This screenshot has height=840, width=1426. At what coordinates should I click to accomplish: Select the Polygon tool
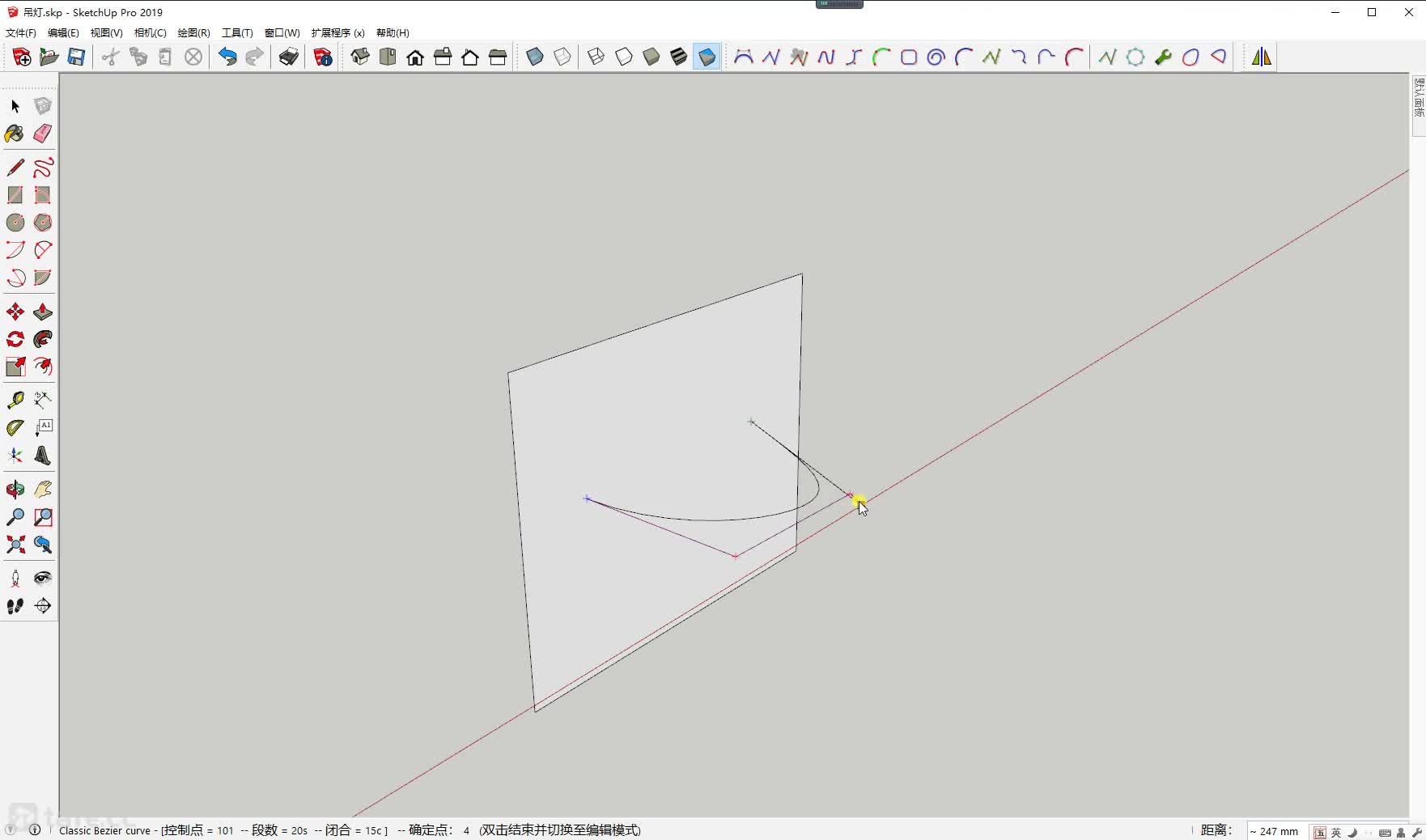click(43, 223)
